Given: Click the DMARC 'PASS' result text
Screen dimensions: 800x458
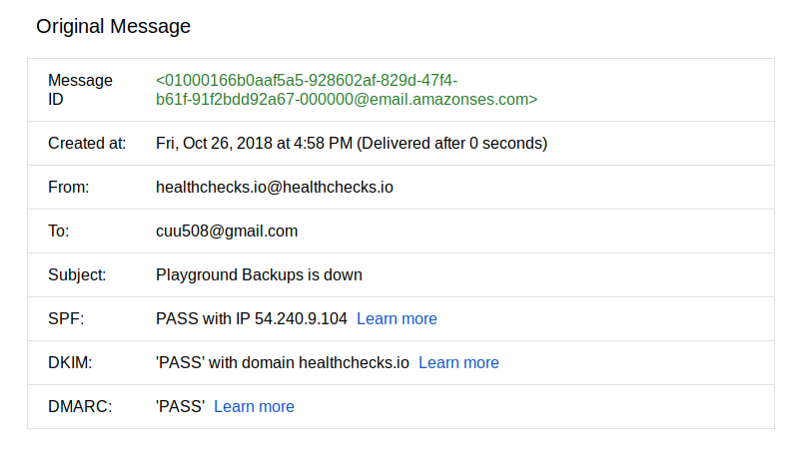Looking at the screenshot, I should 180,407.
